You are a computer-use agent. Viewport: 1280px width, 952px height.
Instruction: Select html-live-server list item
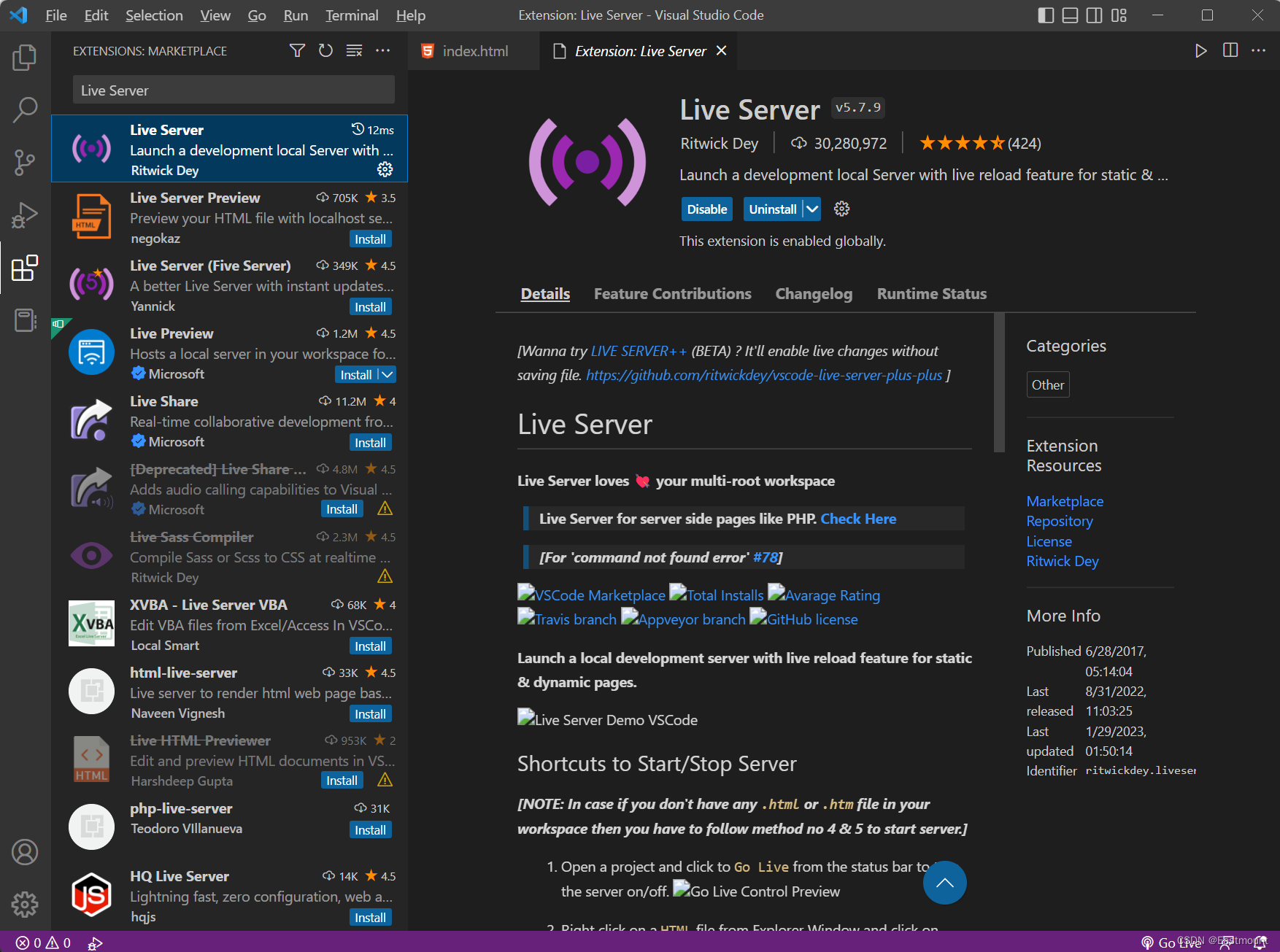click(229, 692)
